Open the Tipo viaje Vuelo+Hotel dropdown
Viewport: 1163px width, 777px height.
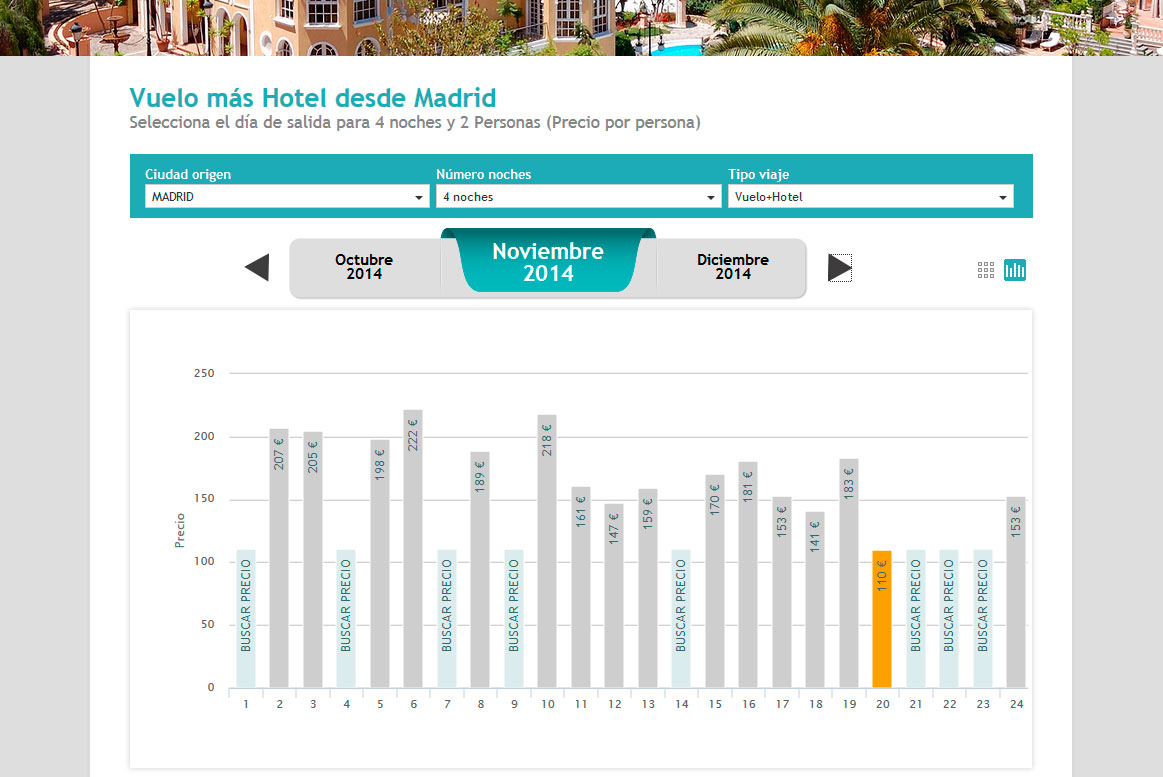pyautogui.click(x=870, y=197)
